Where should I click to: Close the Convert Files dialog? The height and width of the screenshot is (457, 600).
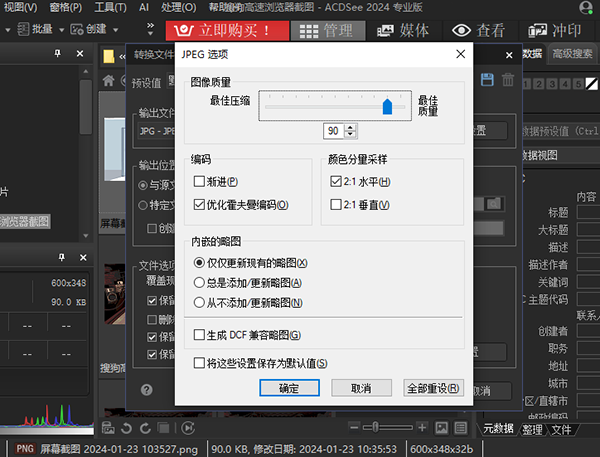pos(509,55)
